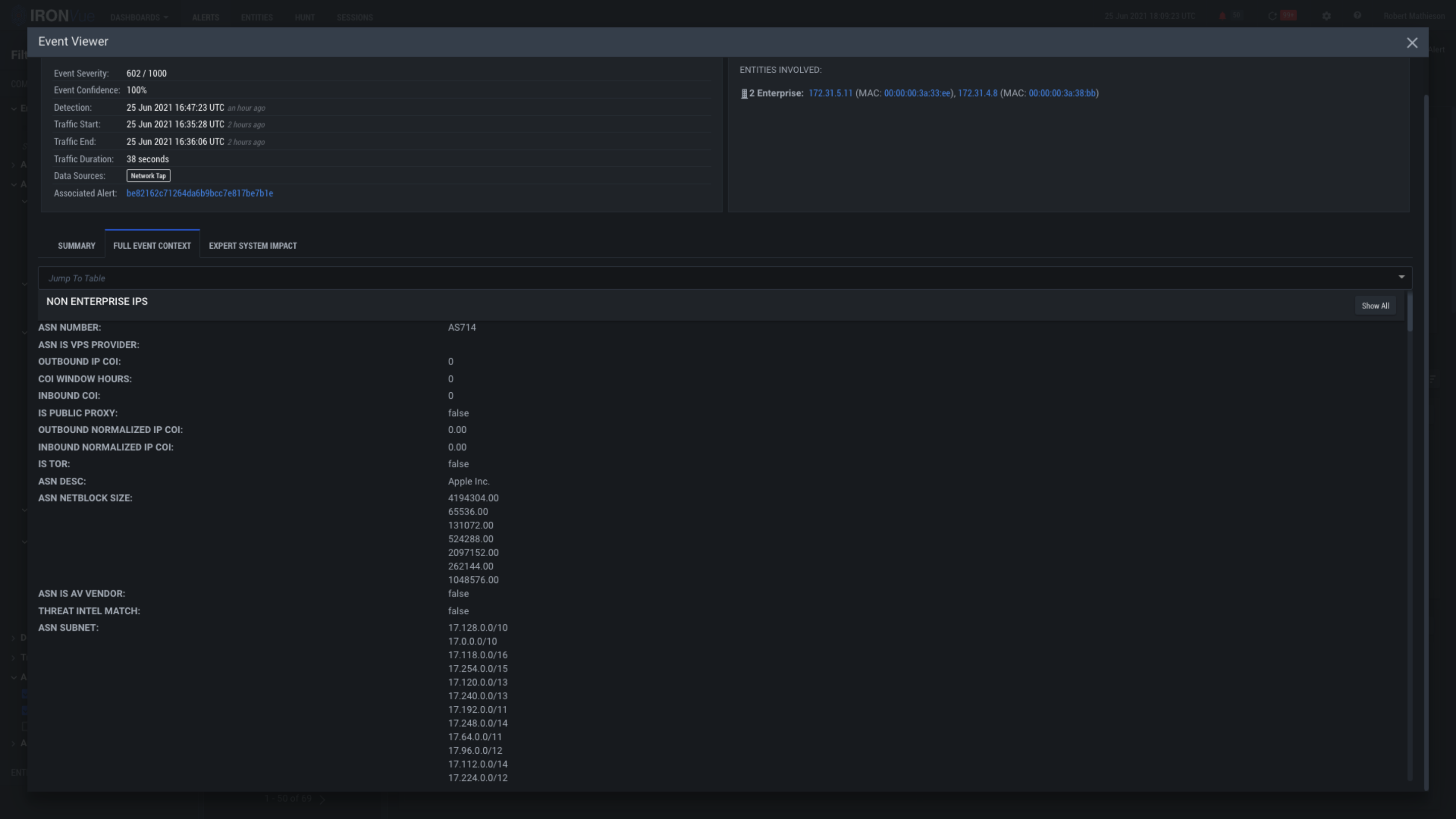This screenshot has height=819, width=1456.
Task: Click the enterprise building icon in Entities Involved
Action: pyautogui.click(x=744, y=94)
